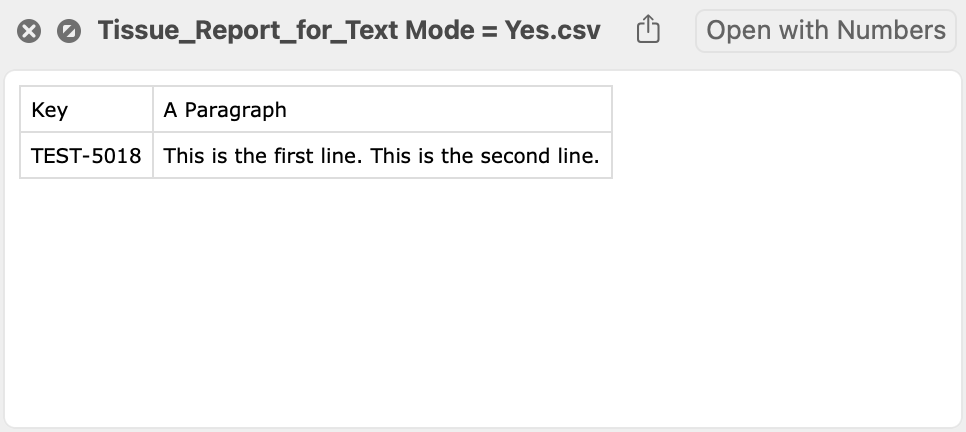The width and height of the screenshot is (966, 432).
Task: Select the "Key" header cell
Action: coord(86,110)
